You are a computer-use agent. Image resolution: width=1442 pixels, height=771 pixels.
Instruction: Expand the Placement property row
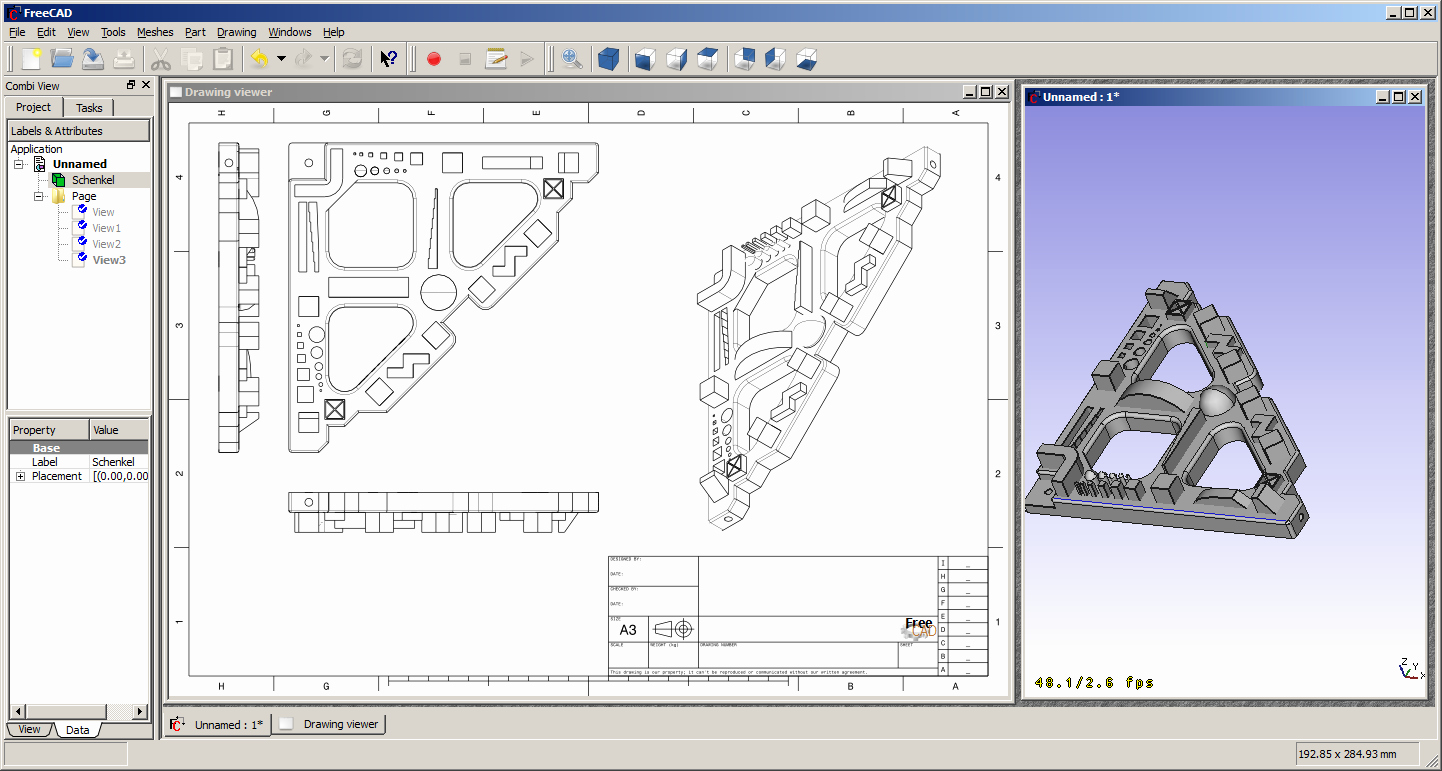click(20, 477)
